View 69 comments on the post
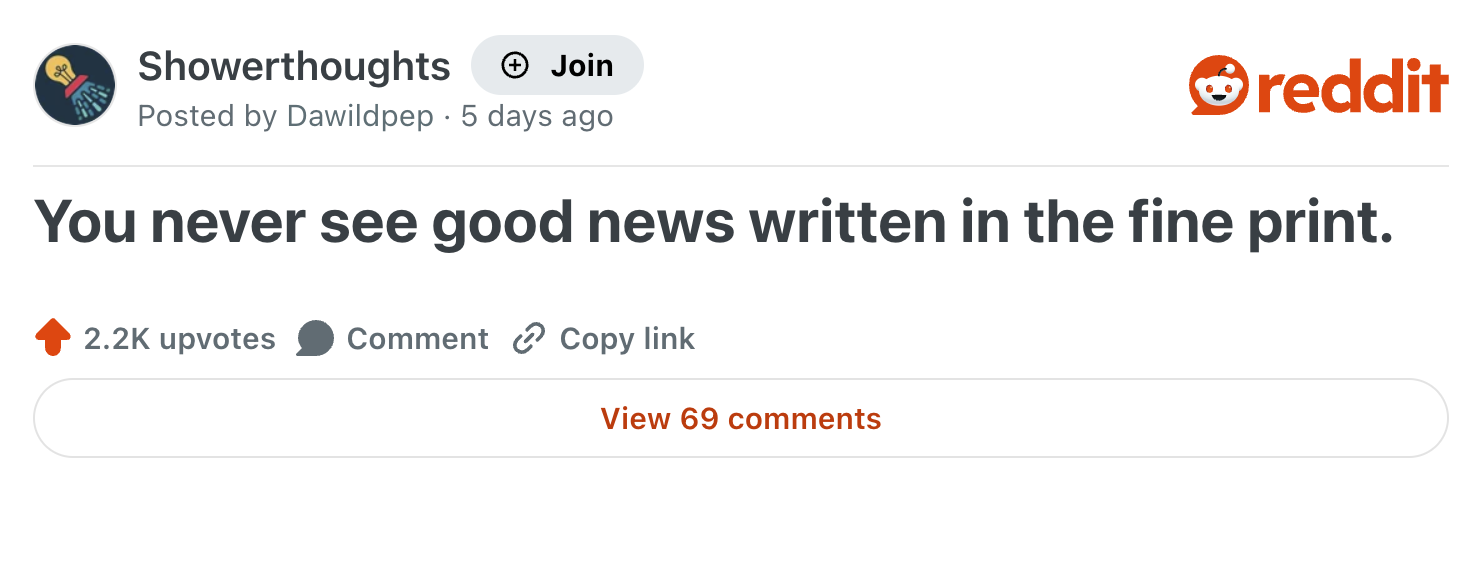The height and width of the screenshot is (586, 1480). pos(741,418)
